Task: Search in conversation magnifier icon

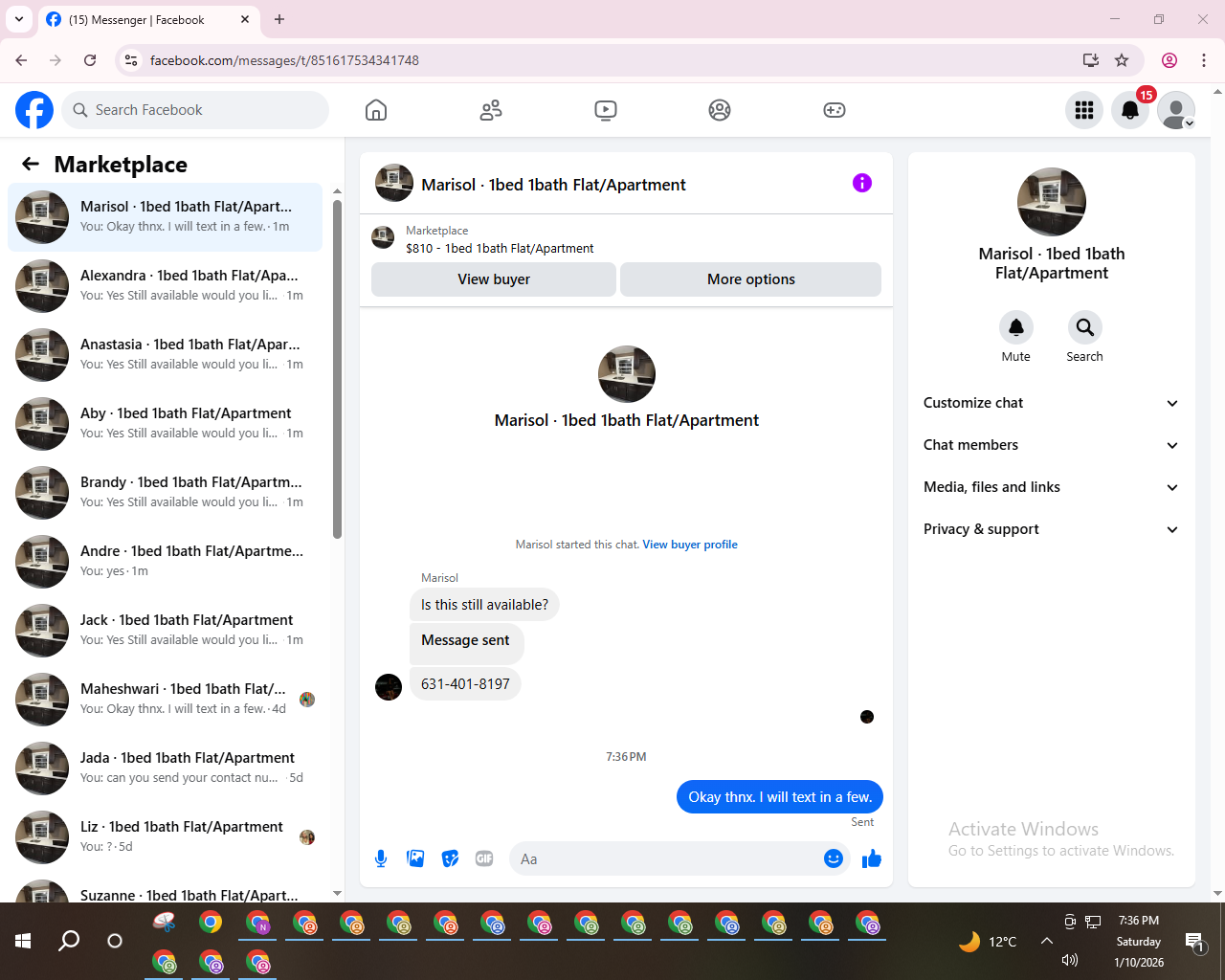Action: 1085,327
